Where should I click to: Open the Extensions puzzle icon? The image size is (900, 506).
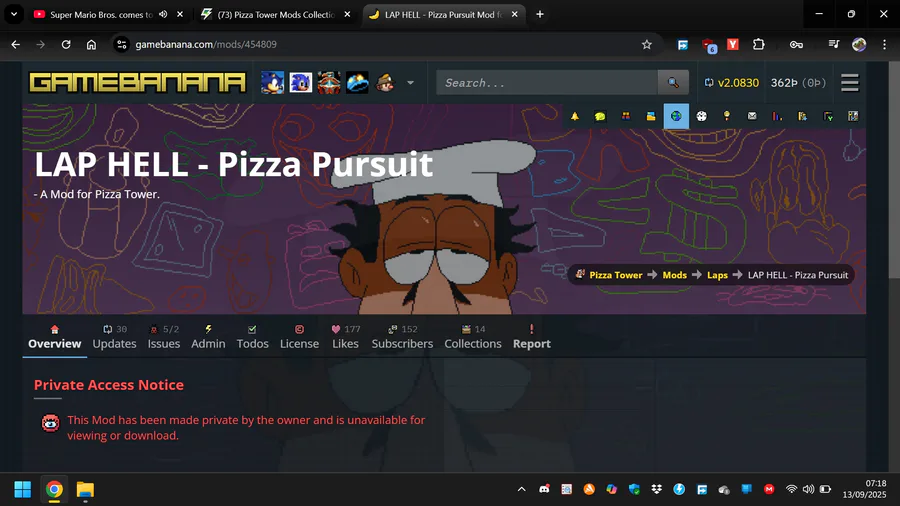(758, 44)
